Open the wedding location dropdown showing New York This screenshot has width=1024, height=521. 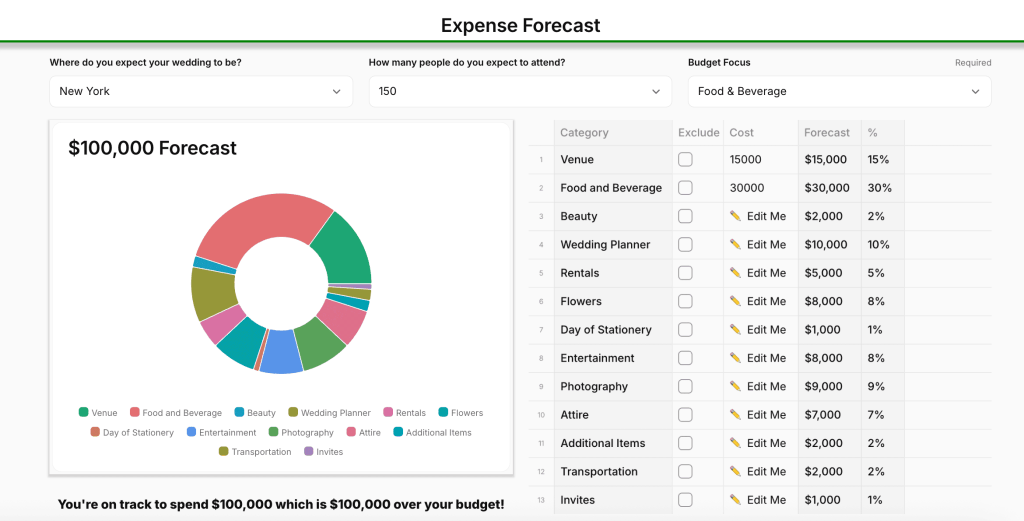pos(200,91)
